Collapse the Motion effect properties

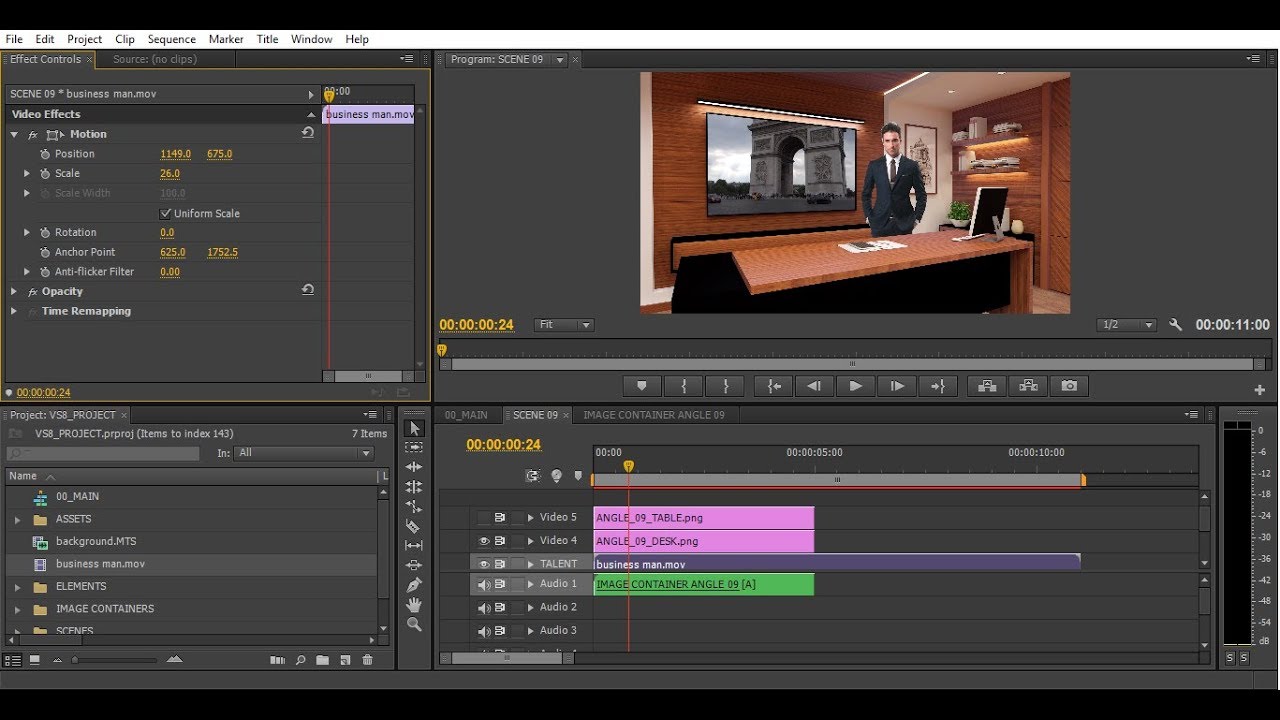tap(14, 134)
